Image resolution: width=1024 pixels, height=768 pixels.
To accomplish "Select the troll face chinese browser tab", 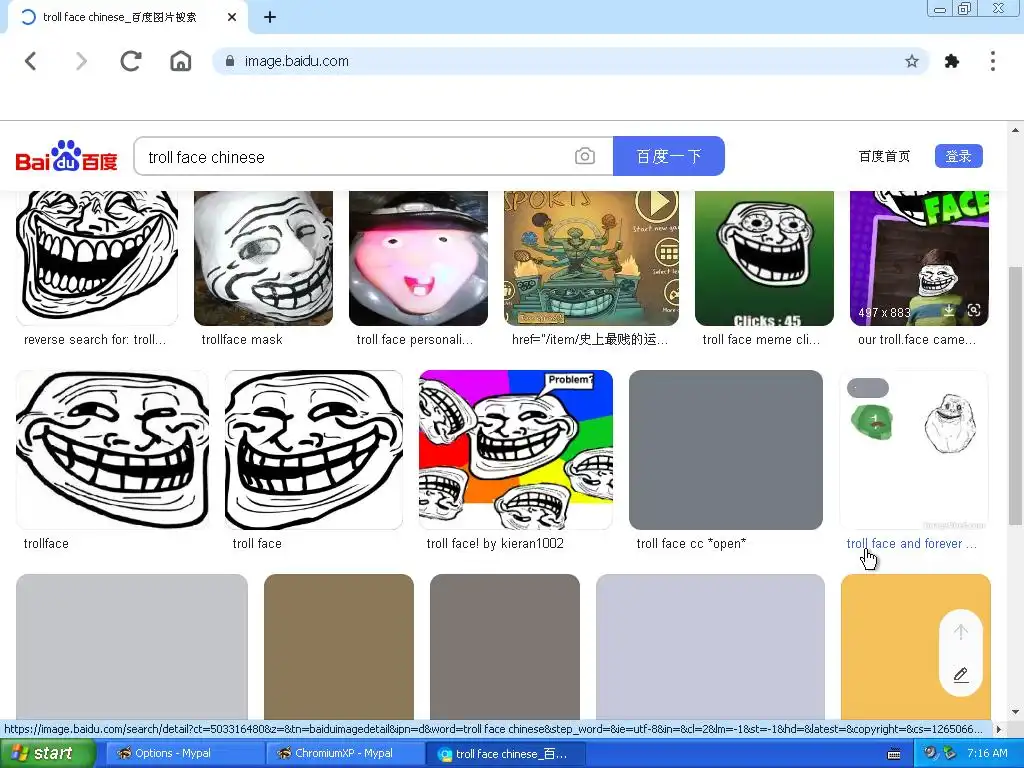I will point(127,18).
